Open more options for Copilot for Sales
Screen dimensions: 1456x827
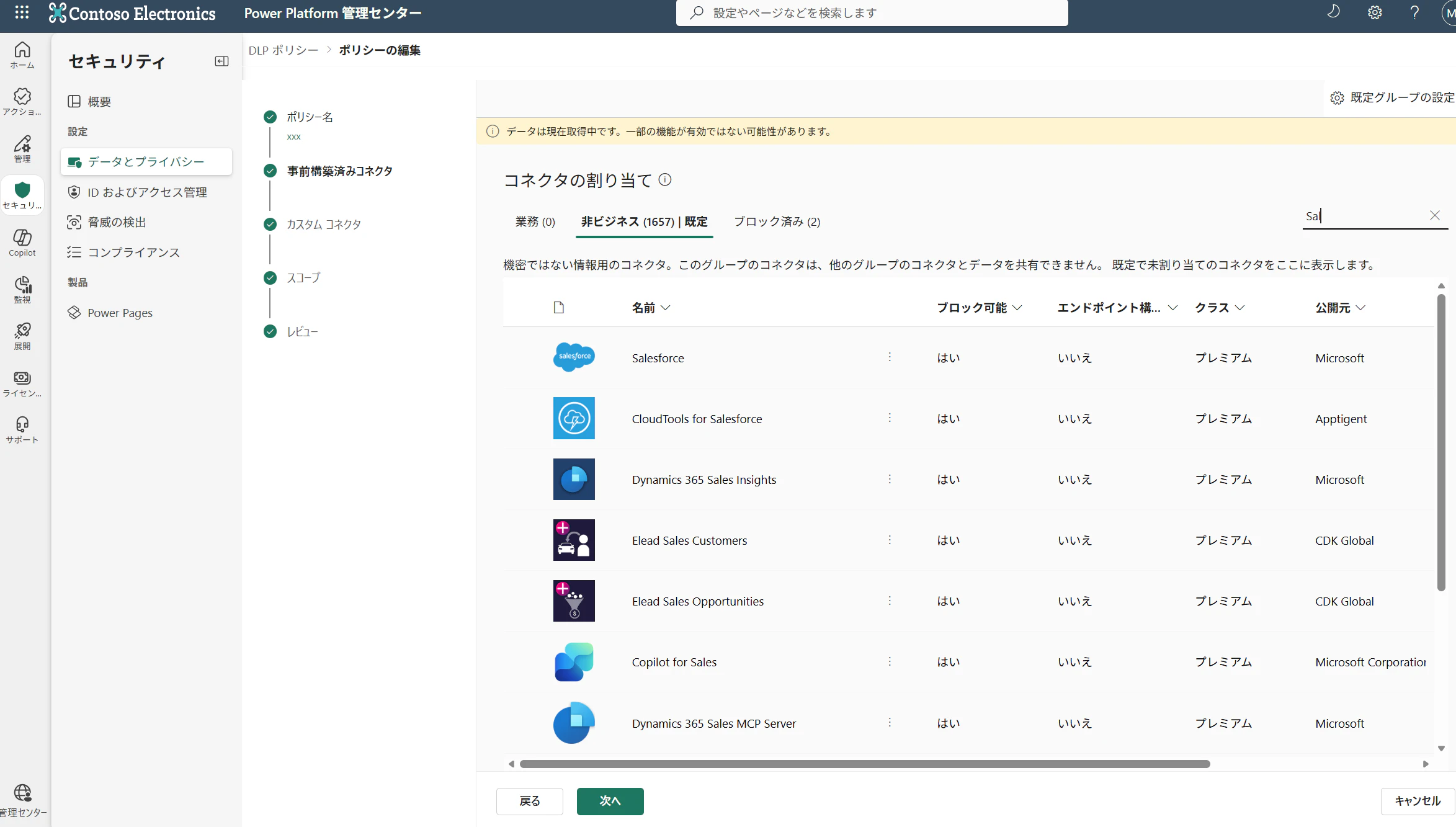tap(890, 661)
